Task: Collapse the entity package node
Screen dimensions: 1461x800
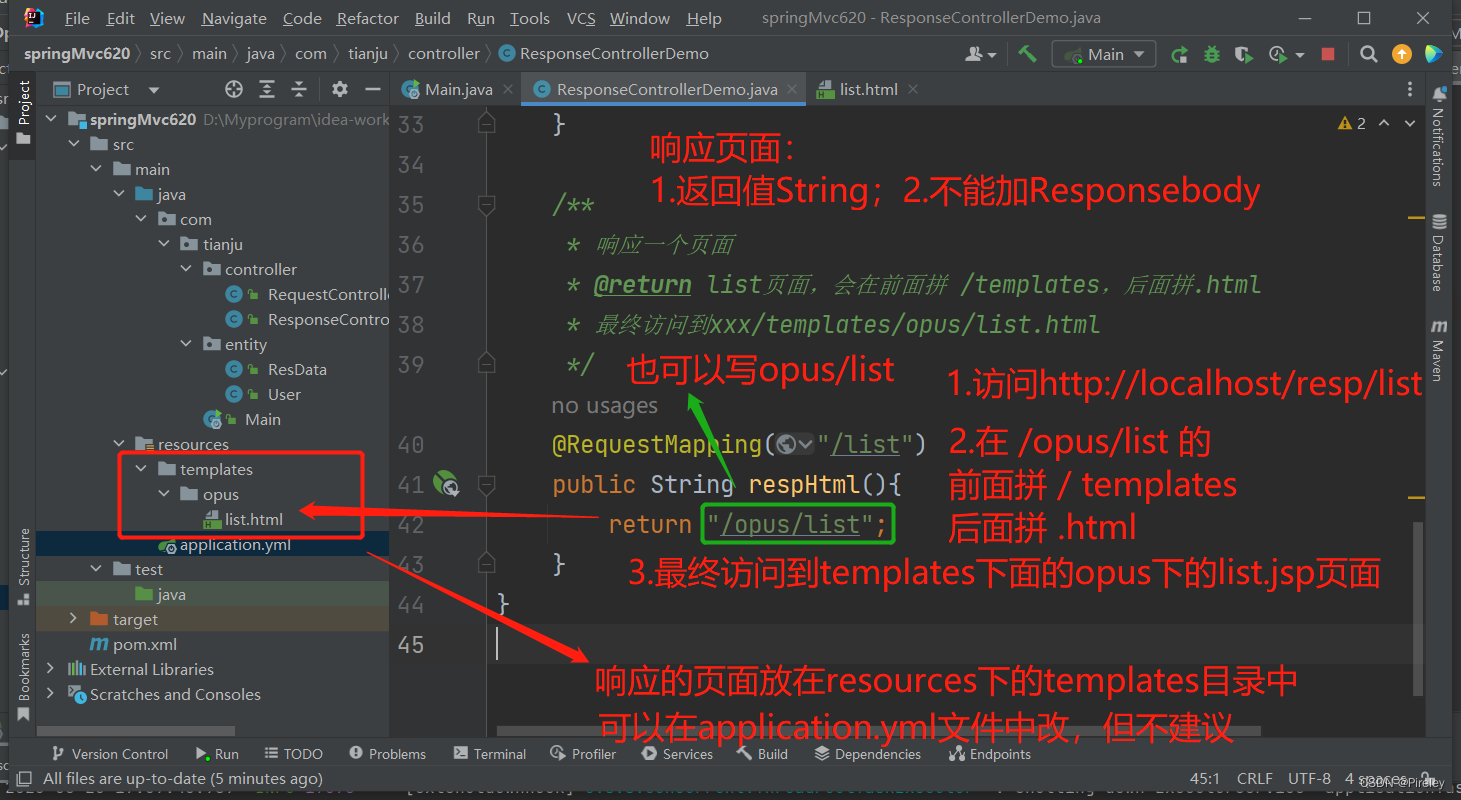Action: [x=187, y=344]
